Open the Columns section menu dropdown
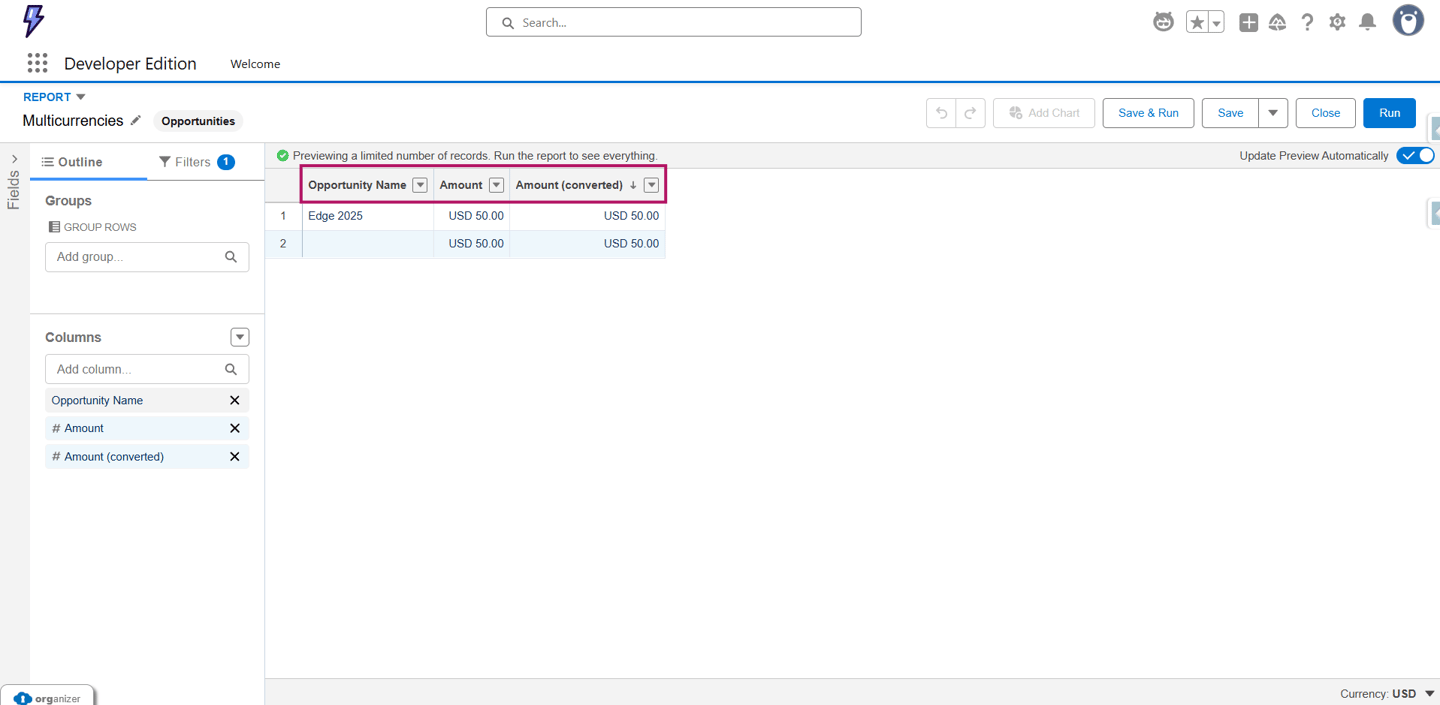The height and width of the screenshot is (705, 1440). tap(240, 337)
